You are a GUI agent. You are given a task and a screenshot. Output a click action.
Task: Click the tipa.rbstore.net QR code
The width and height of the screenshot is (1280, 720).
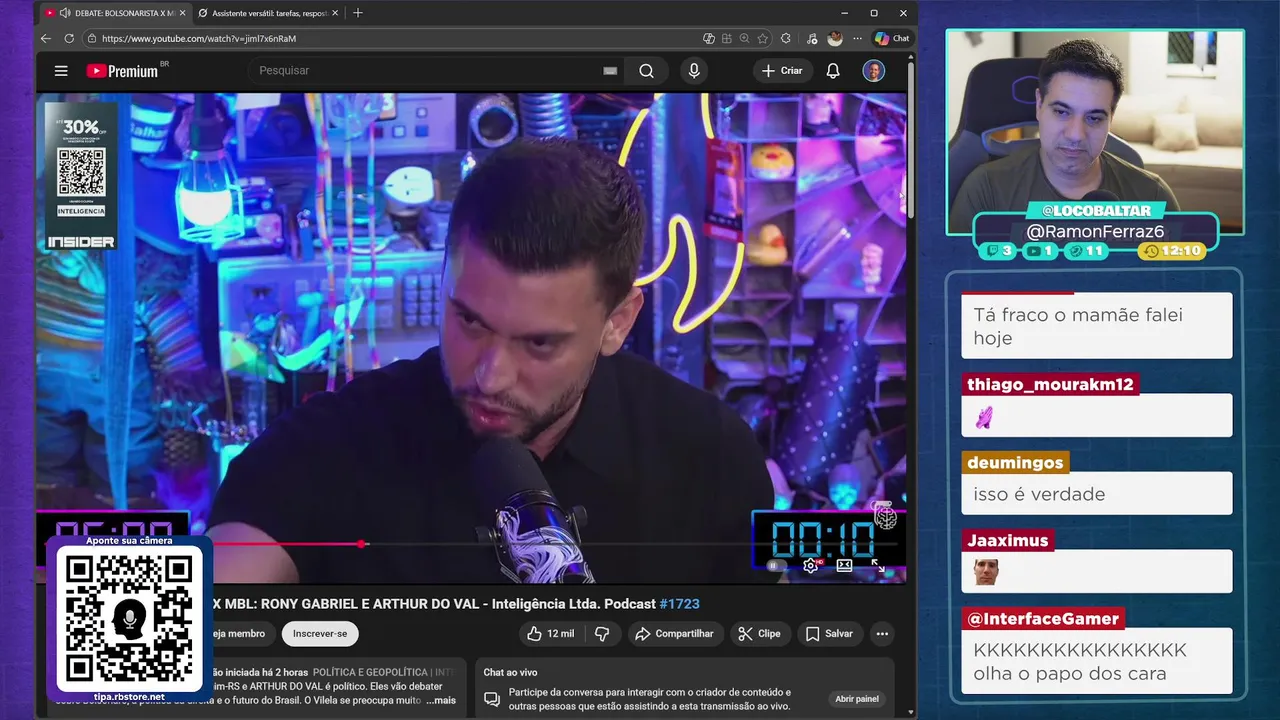pos(130,618)
